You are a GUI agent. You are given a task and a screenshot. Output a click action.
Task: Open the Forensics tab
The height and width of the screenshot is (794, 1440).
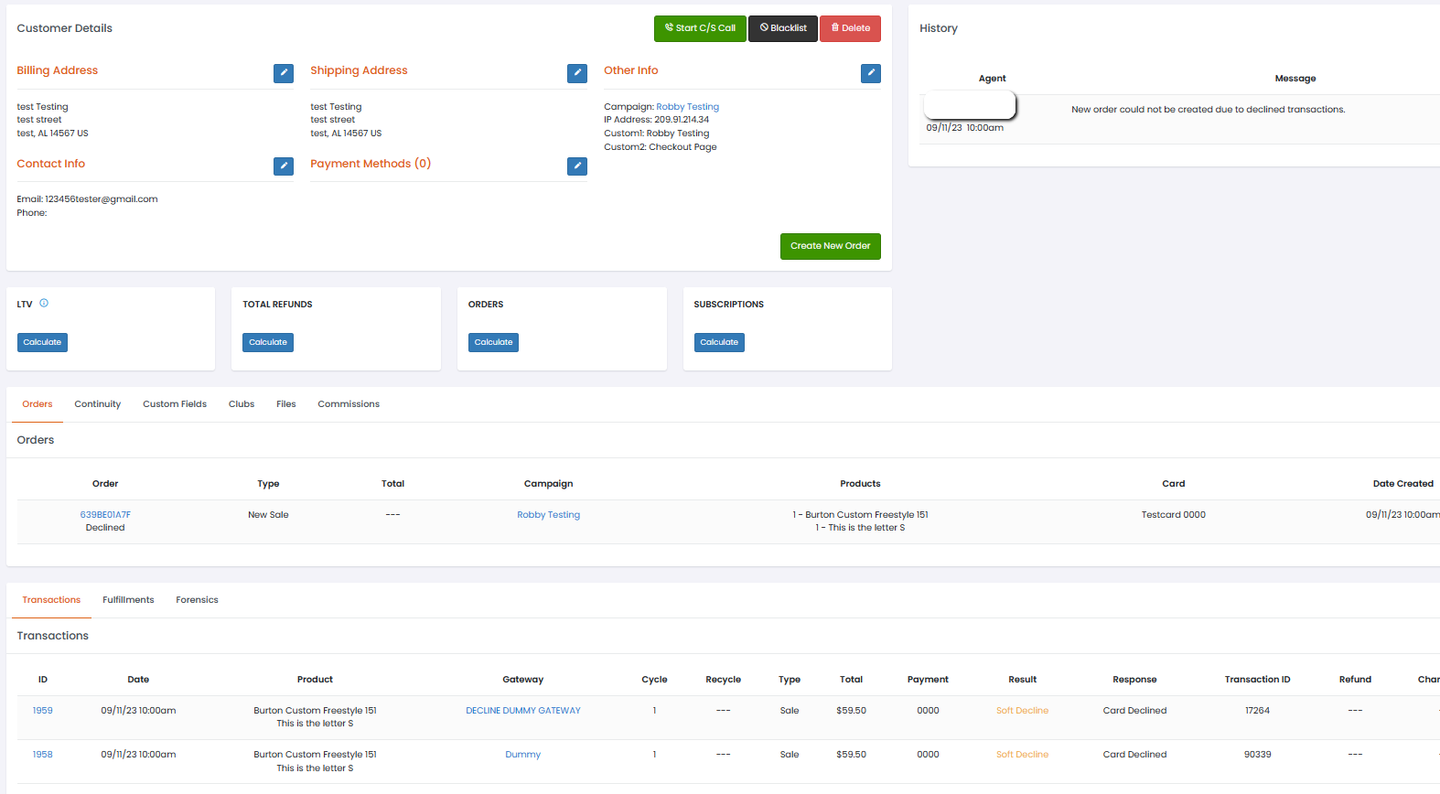[197, 600]
